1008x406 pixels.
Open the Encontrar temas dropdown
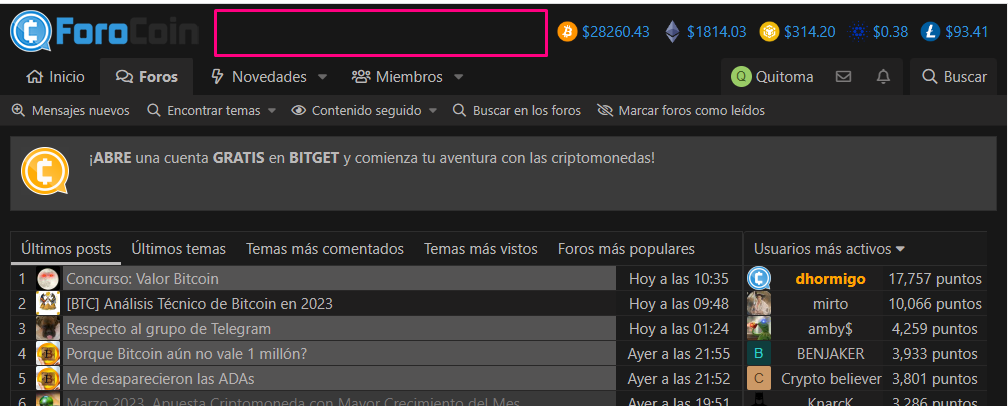[x=211, y=111]
